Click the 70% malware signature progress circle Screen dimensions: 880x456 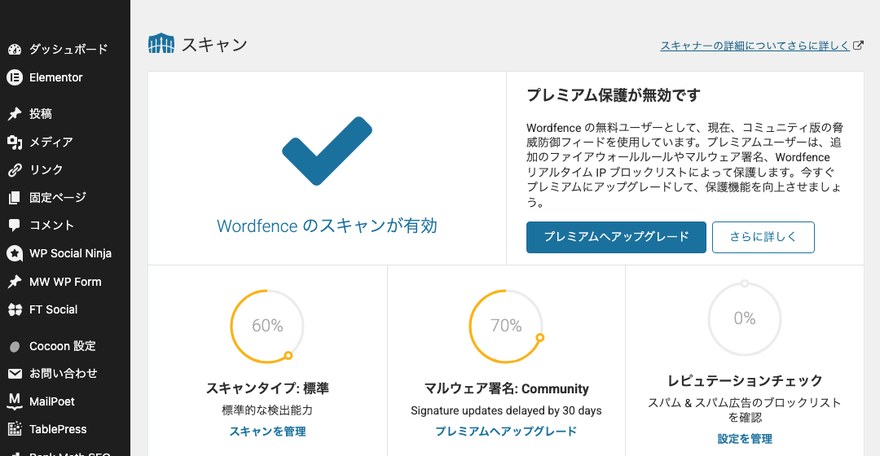tap(506, 326)
